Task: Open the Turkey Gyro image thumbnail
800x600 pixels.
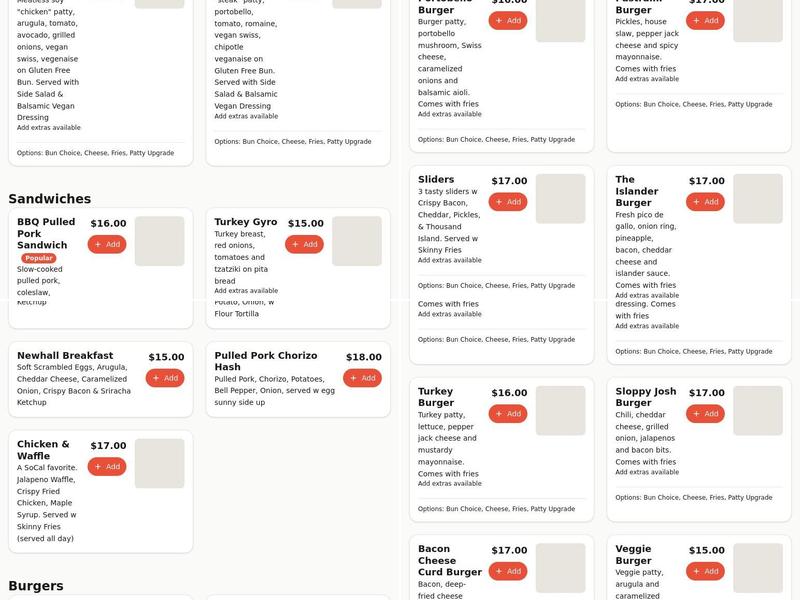Action: coord(357,241)
